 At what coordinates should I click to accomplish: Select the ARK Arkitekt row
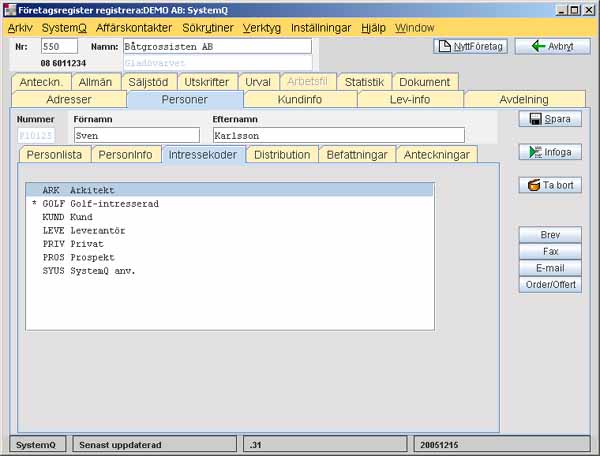[x=230, y=190]
